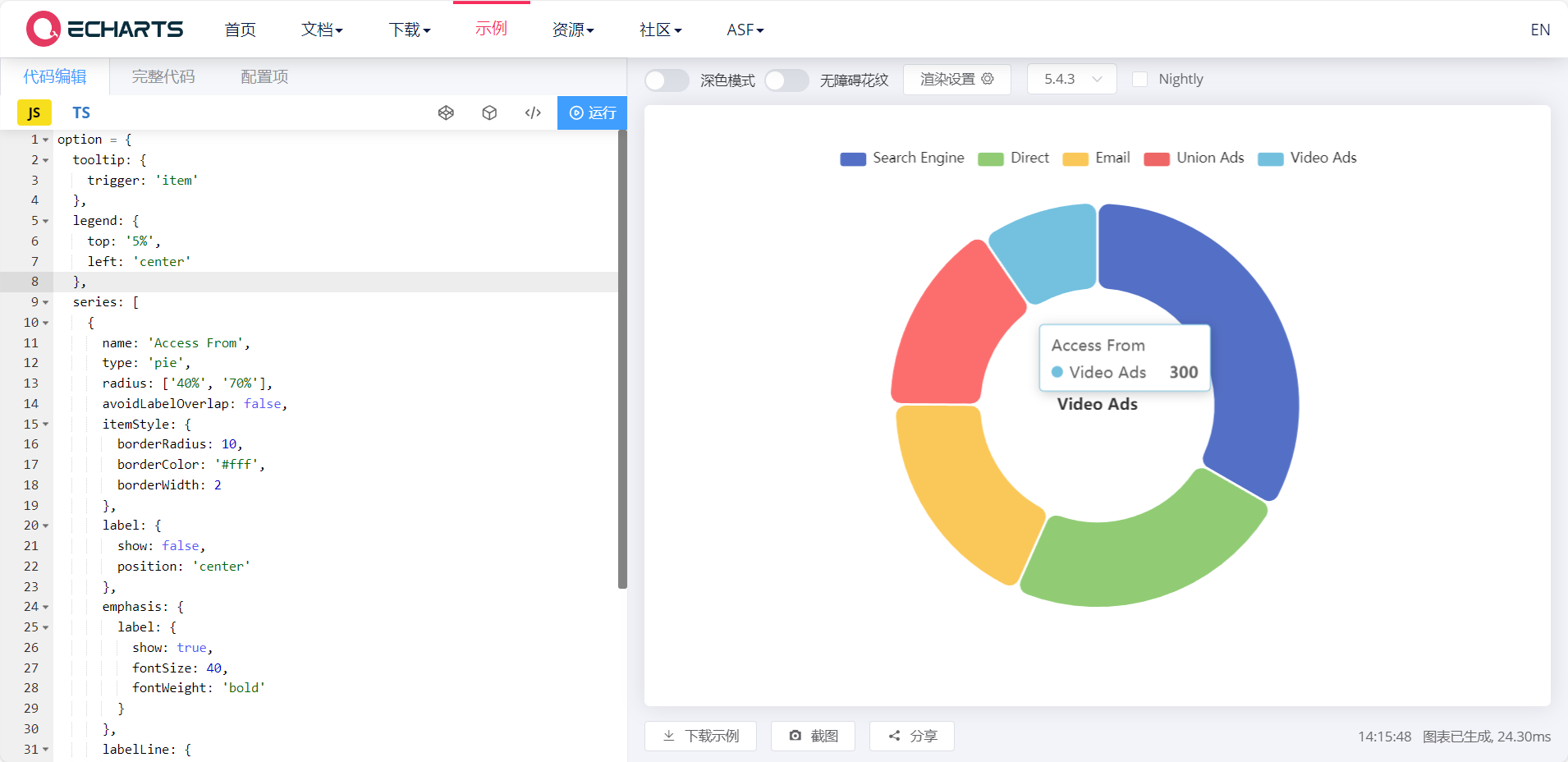Screen dimensions: 1568x762
Task: Run the code with the 运行 button
Action: click(592, 112)
